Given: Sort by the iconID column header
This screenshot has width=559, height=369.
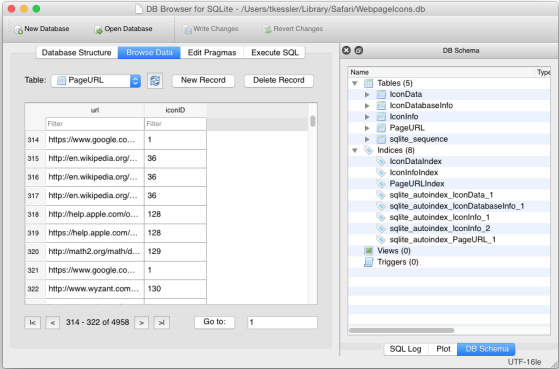Looking at the screenshot, I should pyautogui.click(x=175, y=110).
